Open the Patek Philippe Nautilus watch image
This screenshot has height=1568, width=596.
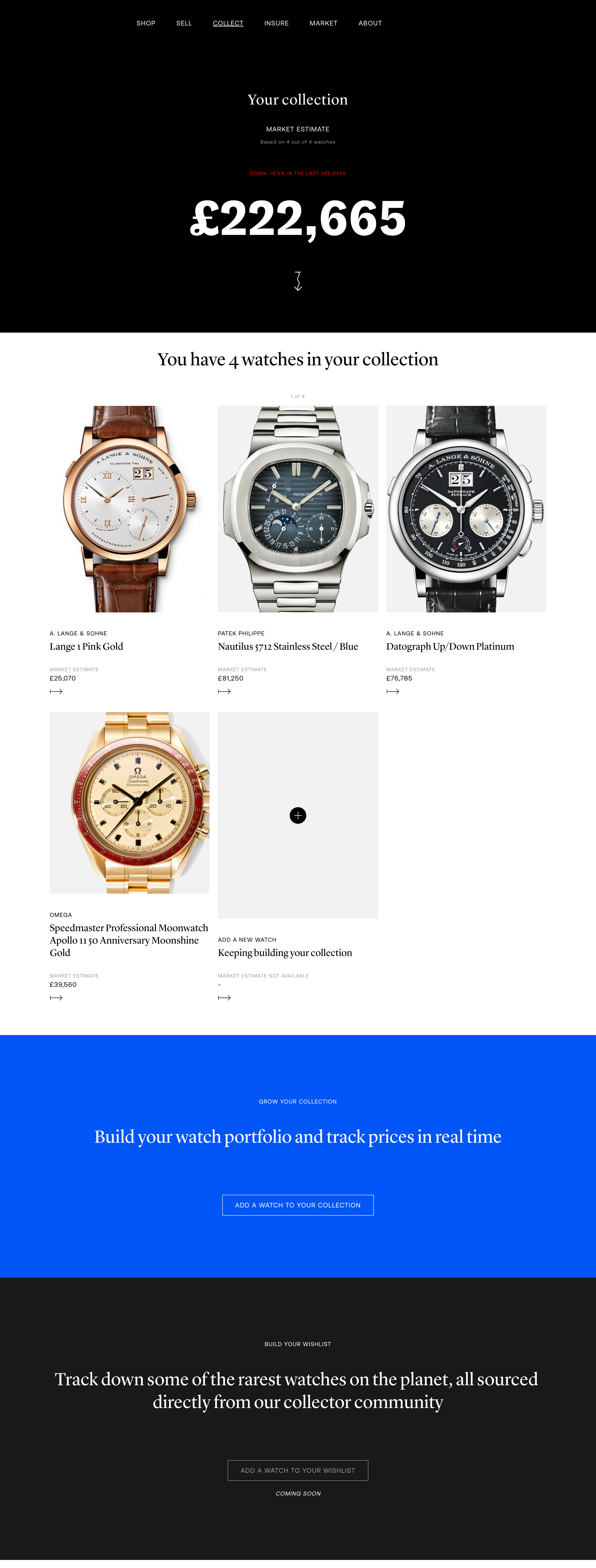(298, 509)
